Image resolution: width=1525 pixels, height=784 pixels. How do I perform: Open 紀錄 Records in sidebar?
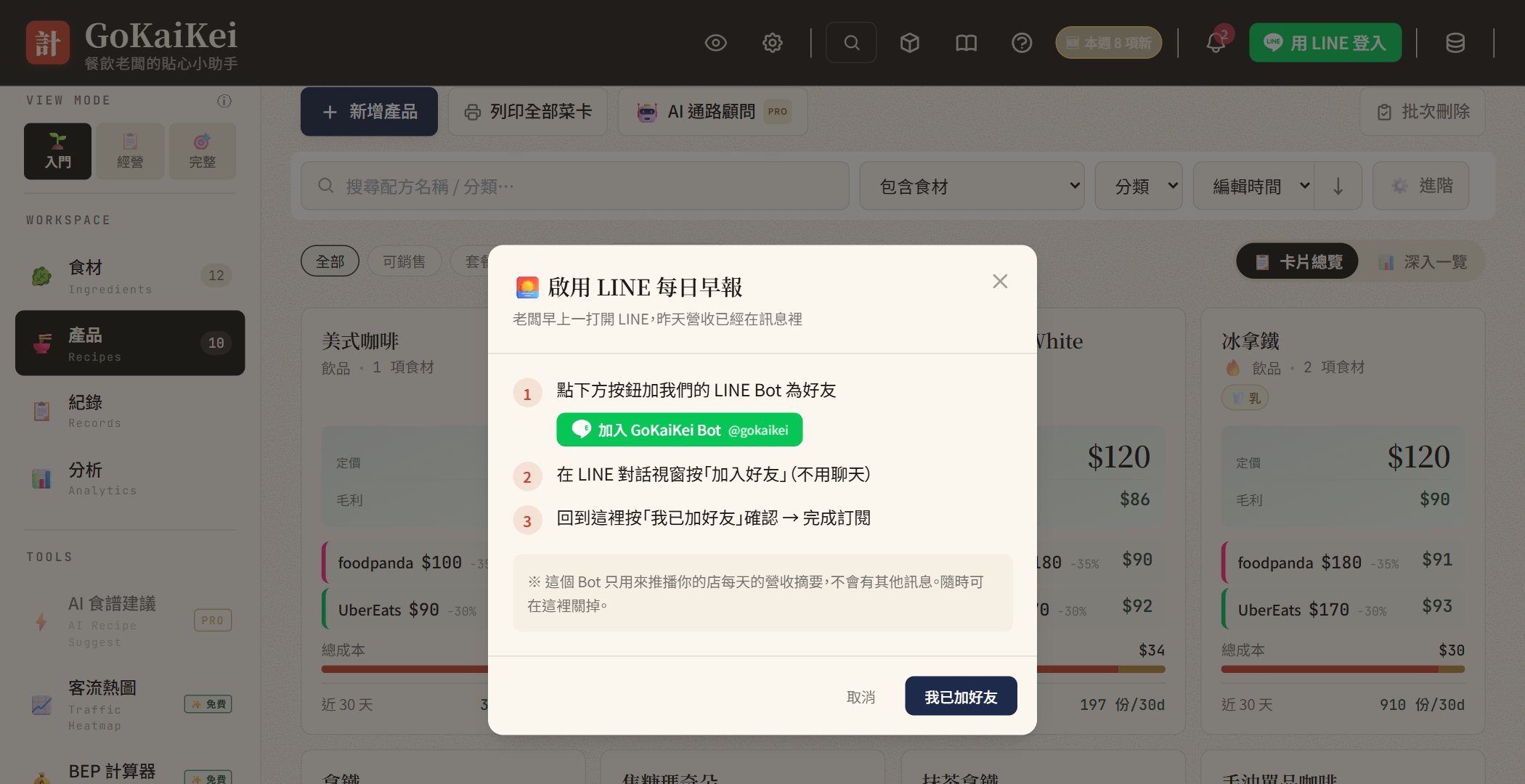click(130, 410)
